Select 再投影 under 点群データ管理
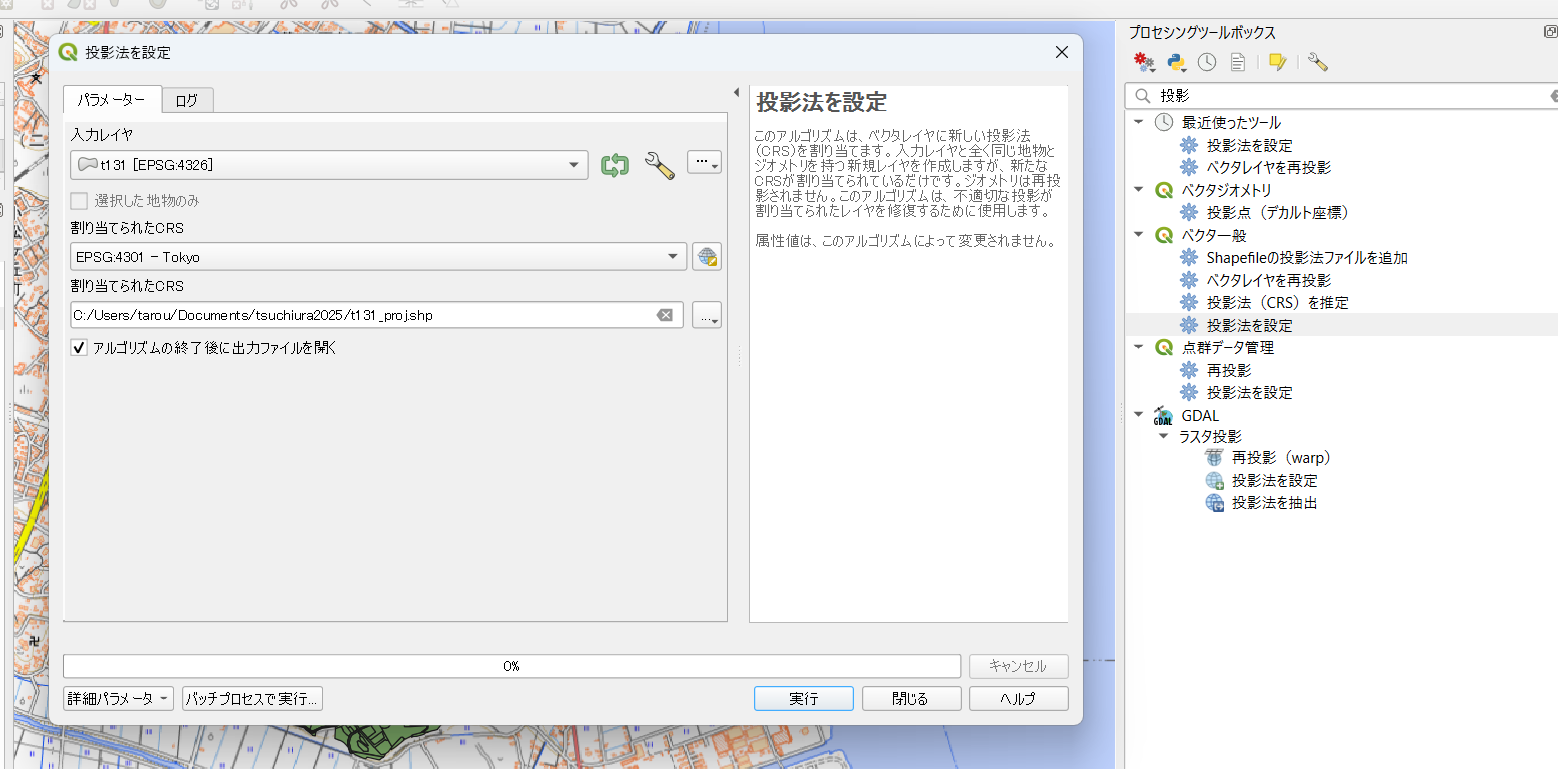1558x769 pixels. tap(1229, 370)
